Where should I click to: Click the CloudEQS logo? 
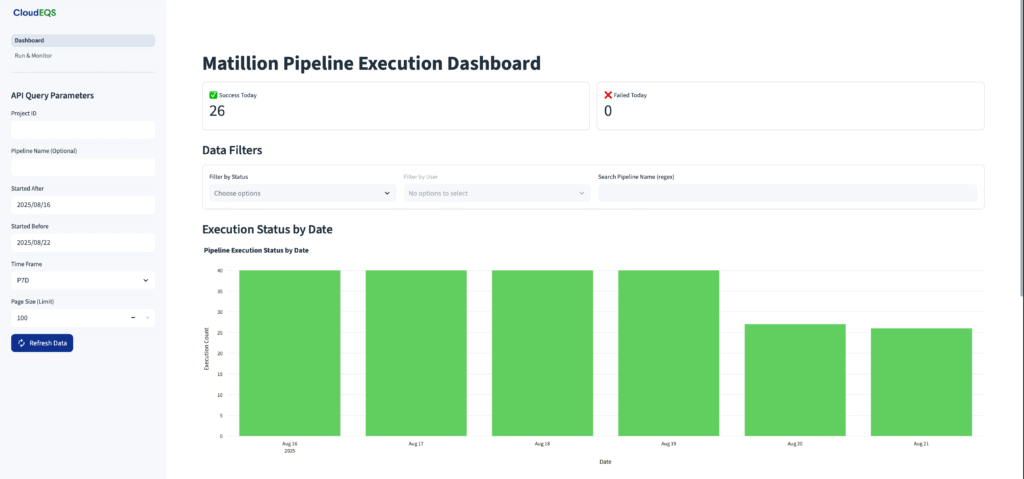35,12
